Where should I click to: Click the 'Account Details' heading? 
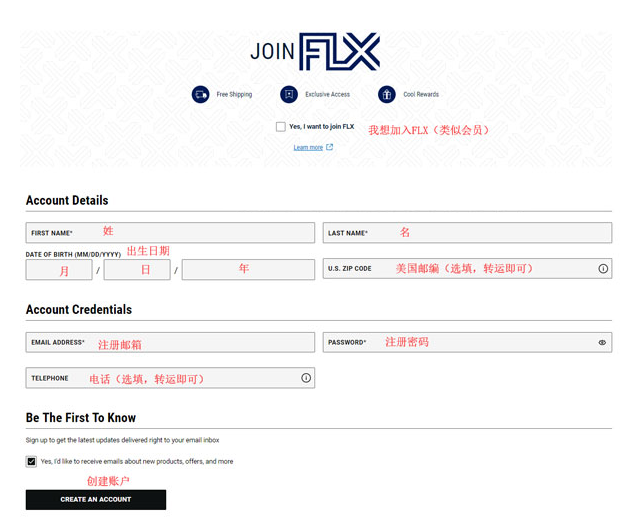tap(67, 200)
